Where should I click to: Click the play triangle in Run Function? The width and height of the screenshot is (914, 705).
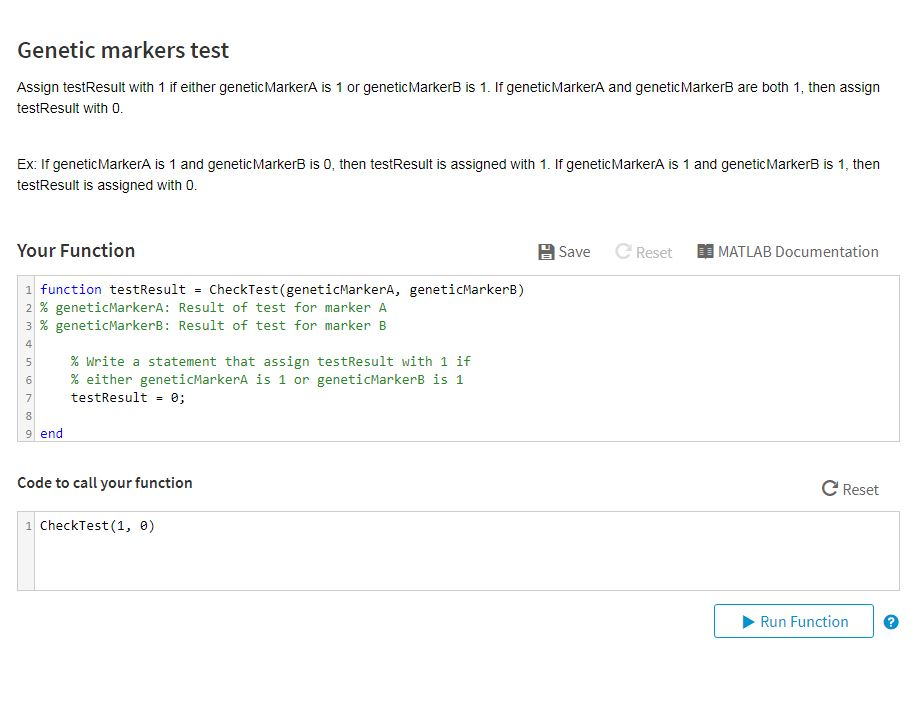pyautogui.click(x=748, y=622)
